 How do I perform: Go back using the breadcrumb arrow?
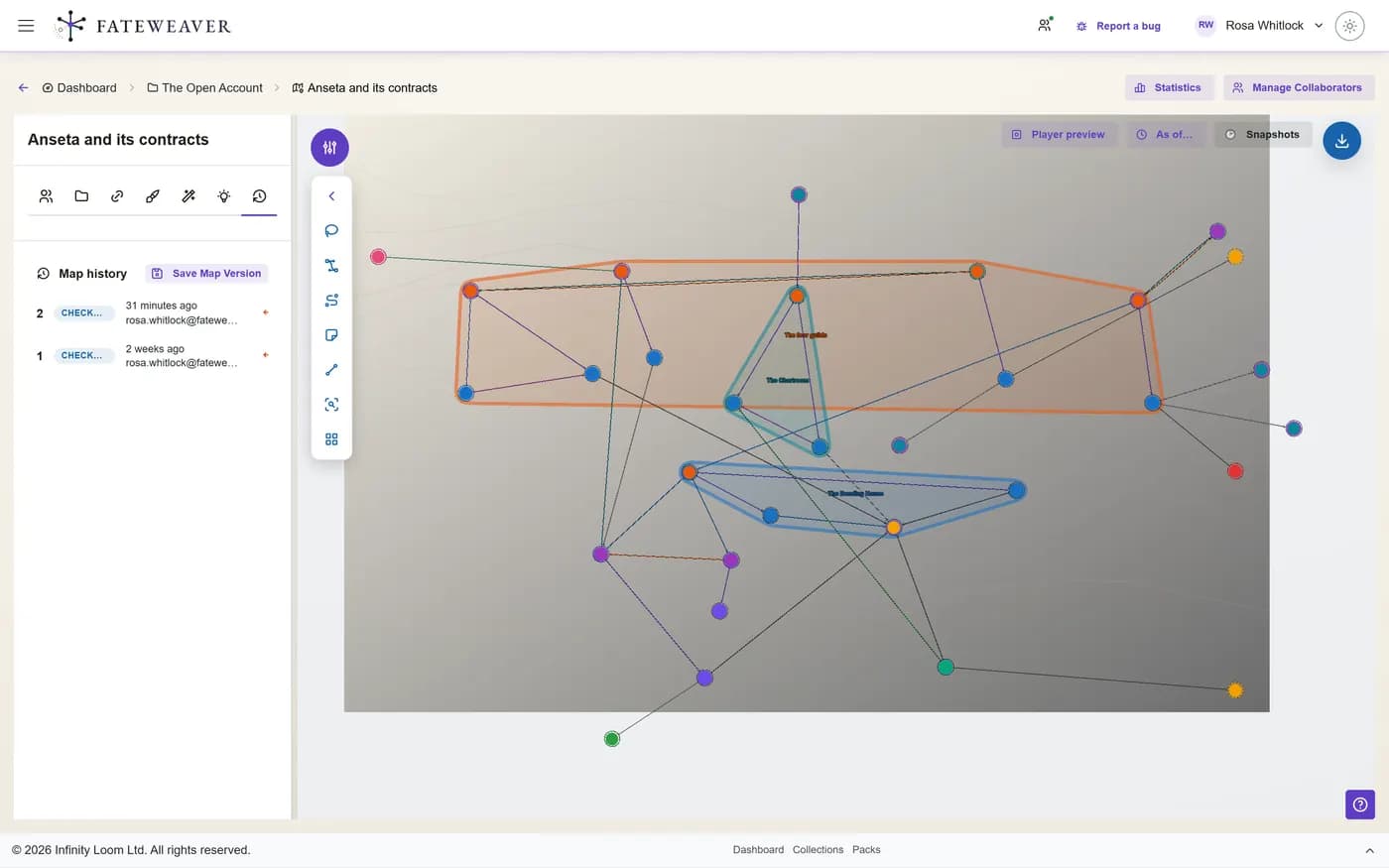click(23, 88)
